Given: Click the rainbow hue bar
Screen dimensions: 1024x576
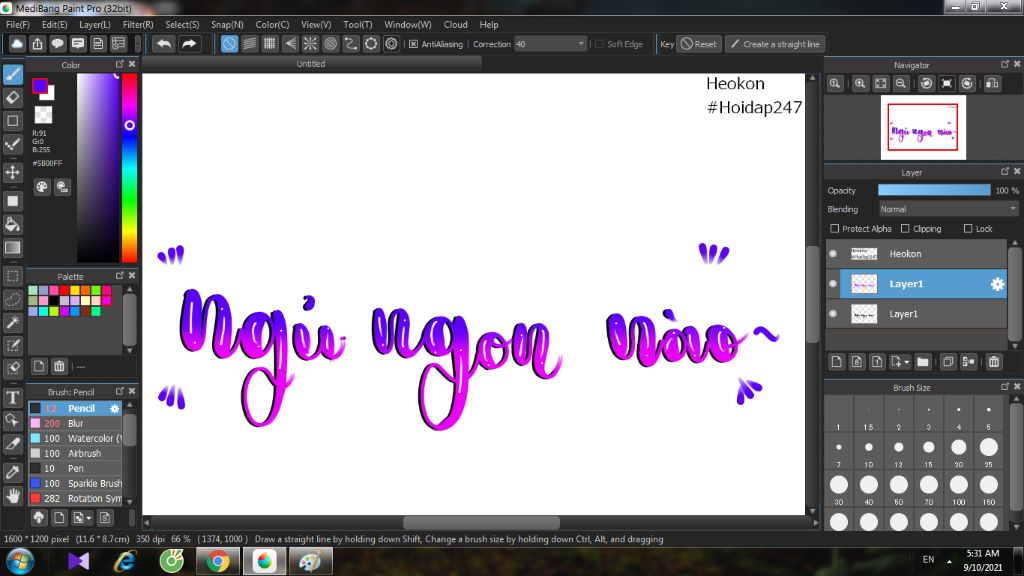Looking at the screenshot, I should tap(129, 168).
